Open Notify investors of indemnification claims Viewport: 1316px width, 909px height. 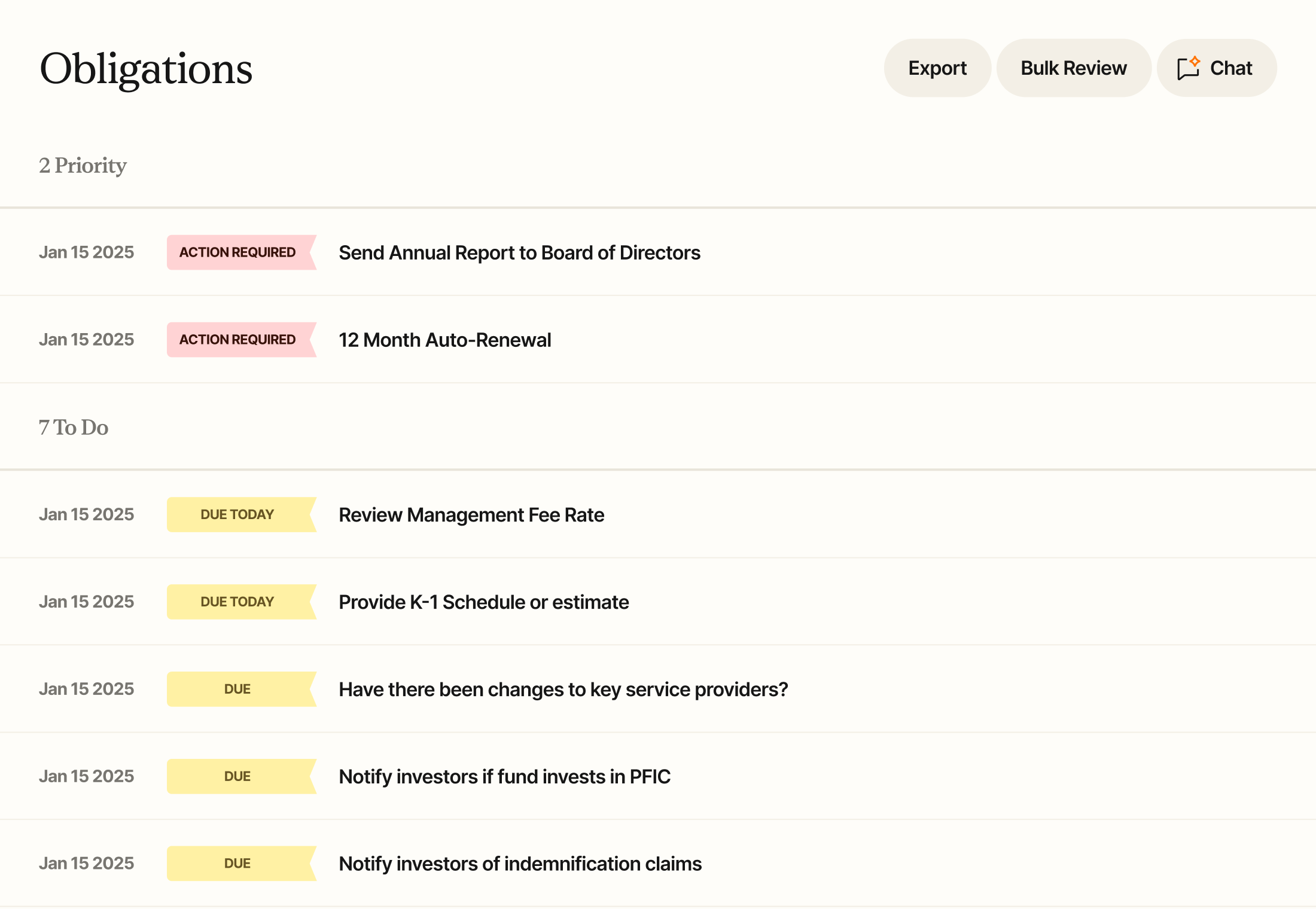pyautogui.click(x=520, y=864)
